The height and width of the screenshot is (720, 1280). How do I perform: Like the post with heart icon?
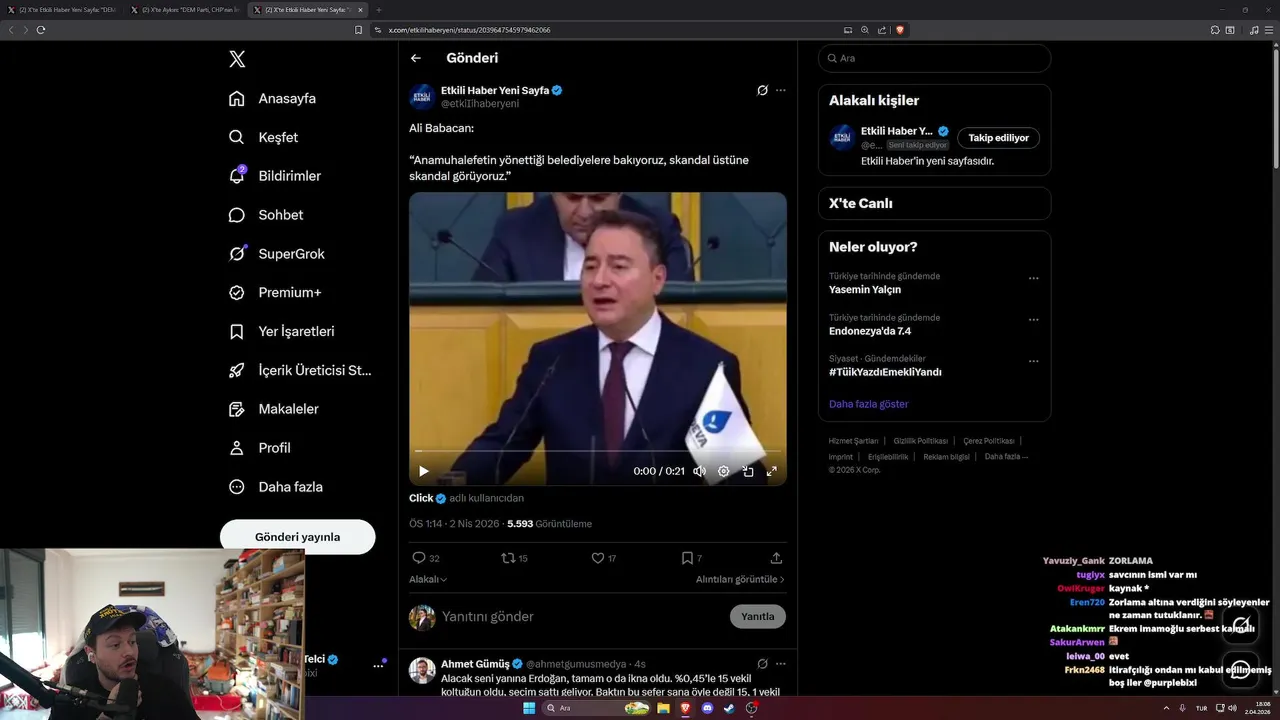point(598,558)
